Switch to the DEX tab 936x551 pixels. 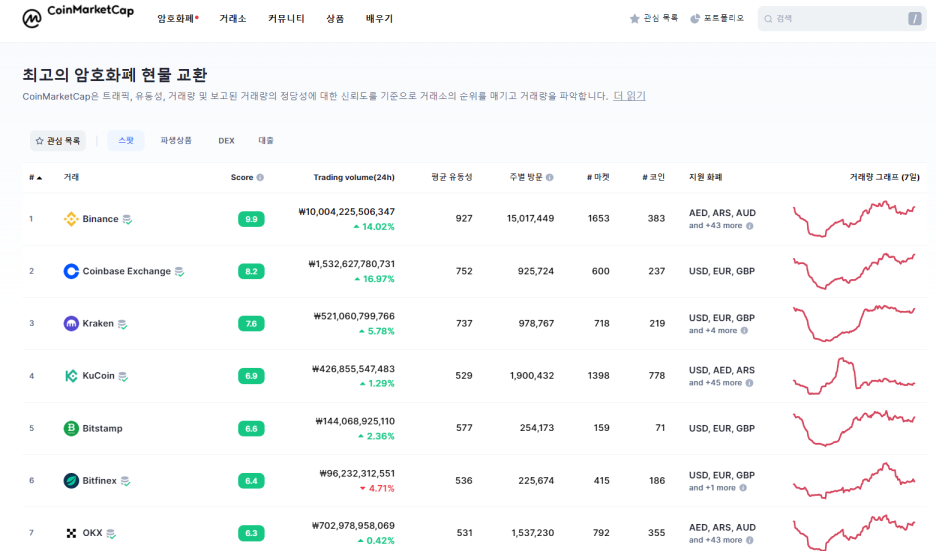tap(226, 141)
